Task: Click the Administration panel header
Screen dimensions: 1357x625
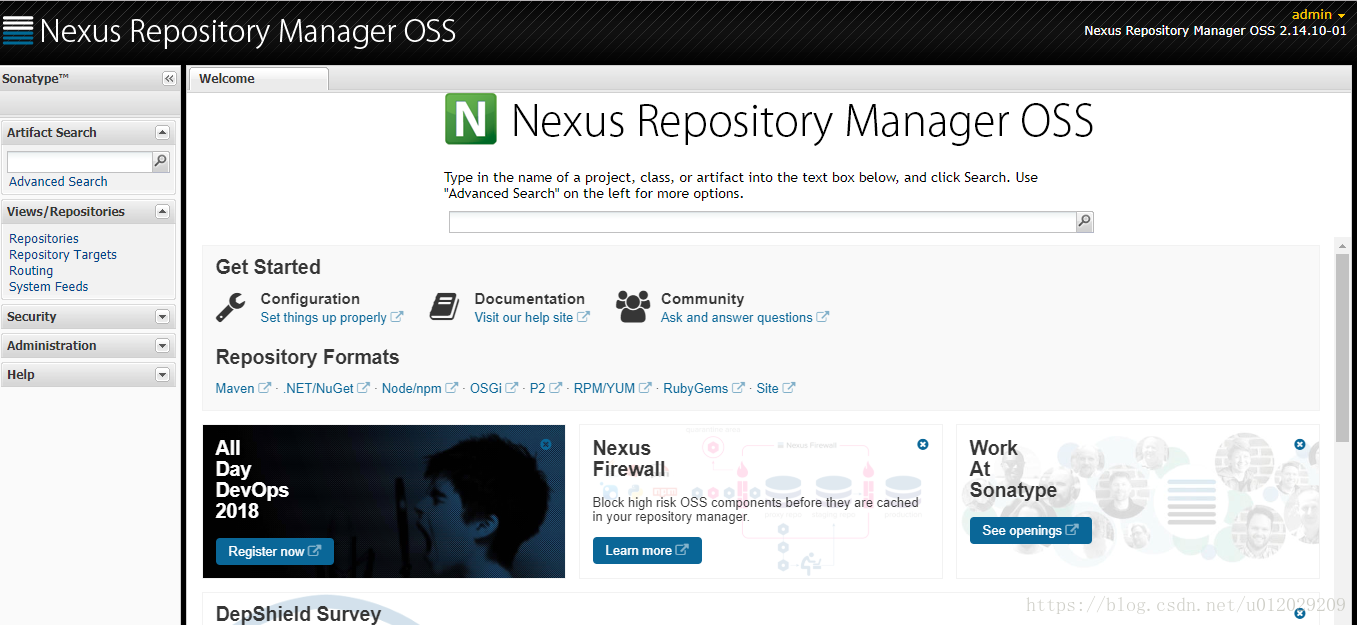Action: point(88,346)
